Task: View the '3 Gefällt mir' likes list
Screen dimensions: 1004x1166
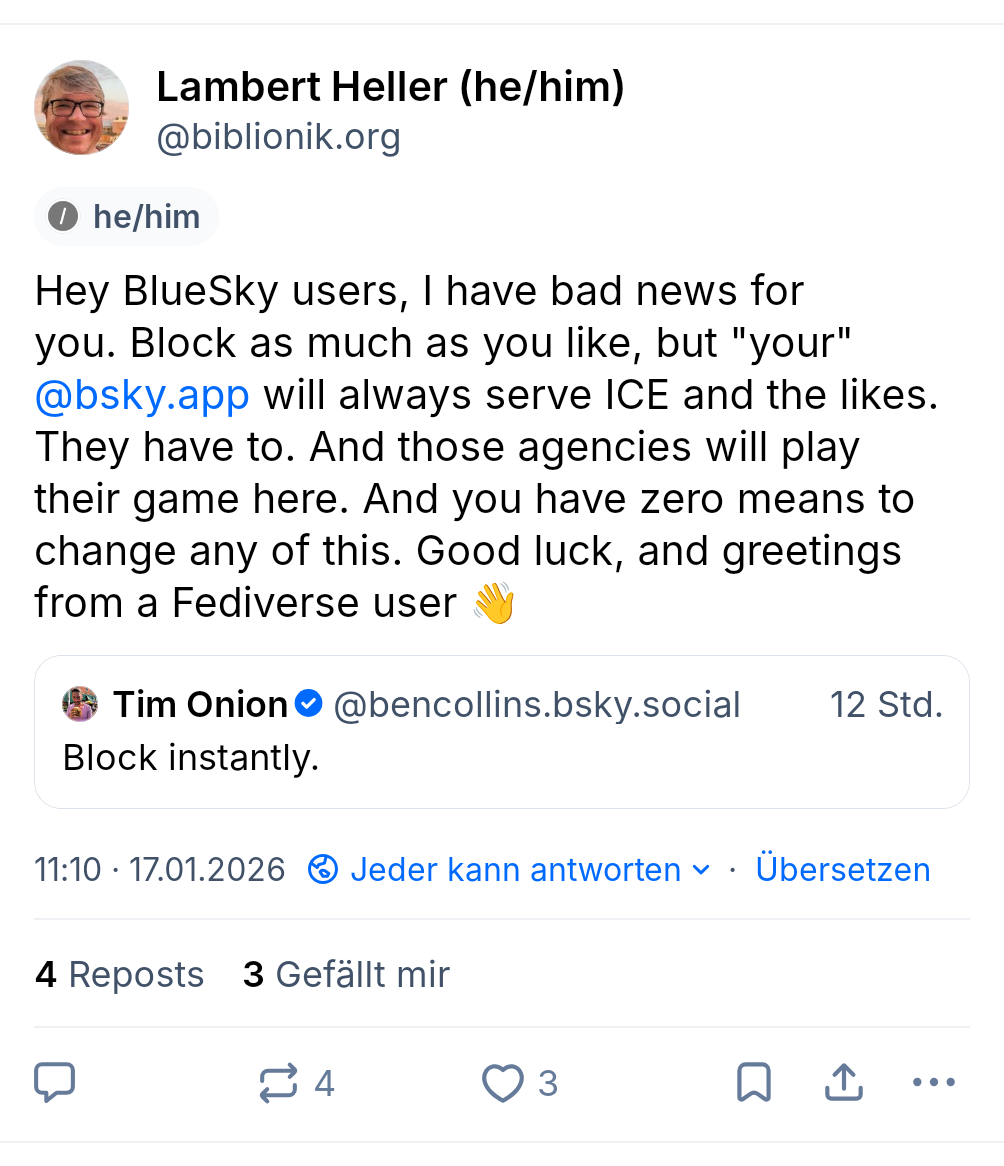Action: point(346,974)
